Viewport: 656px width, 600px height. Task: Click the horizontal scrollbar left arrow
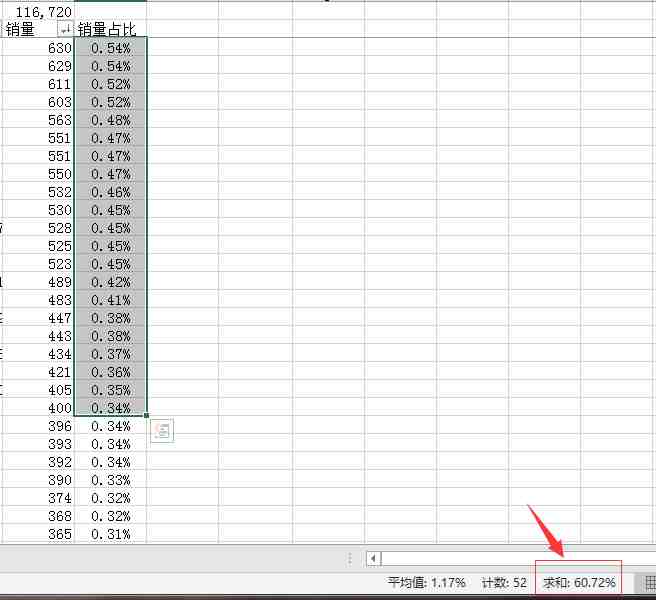(373, 558)
